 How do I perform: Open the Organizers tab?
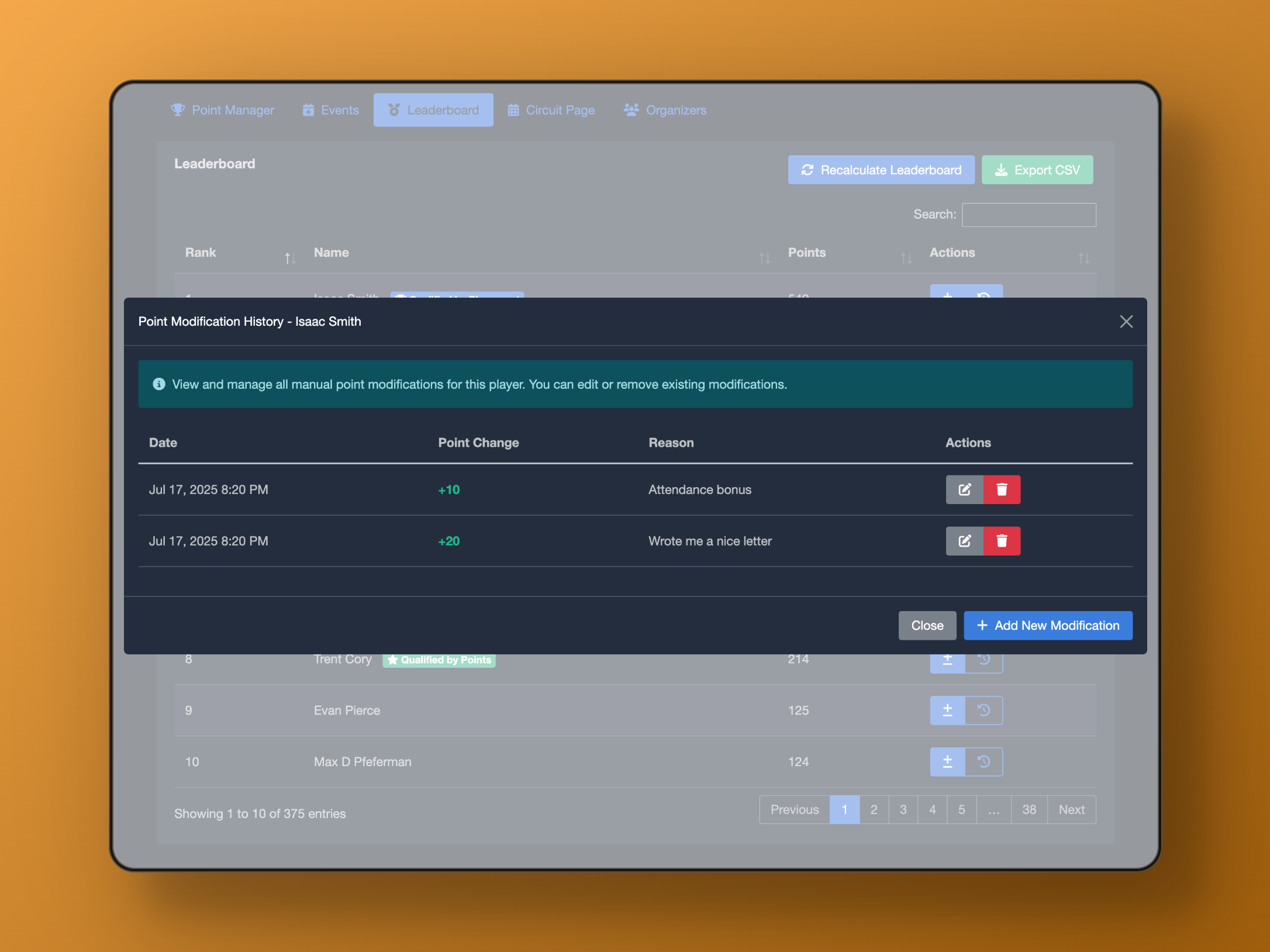coord(665,110)
